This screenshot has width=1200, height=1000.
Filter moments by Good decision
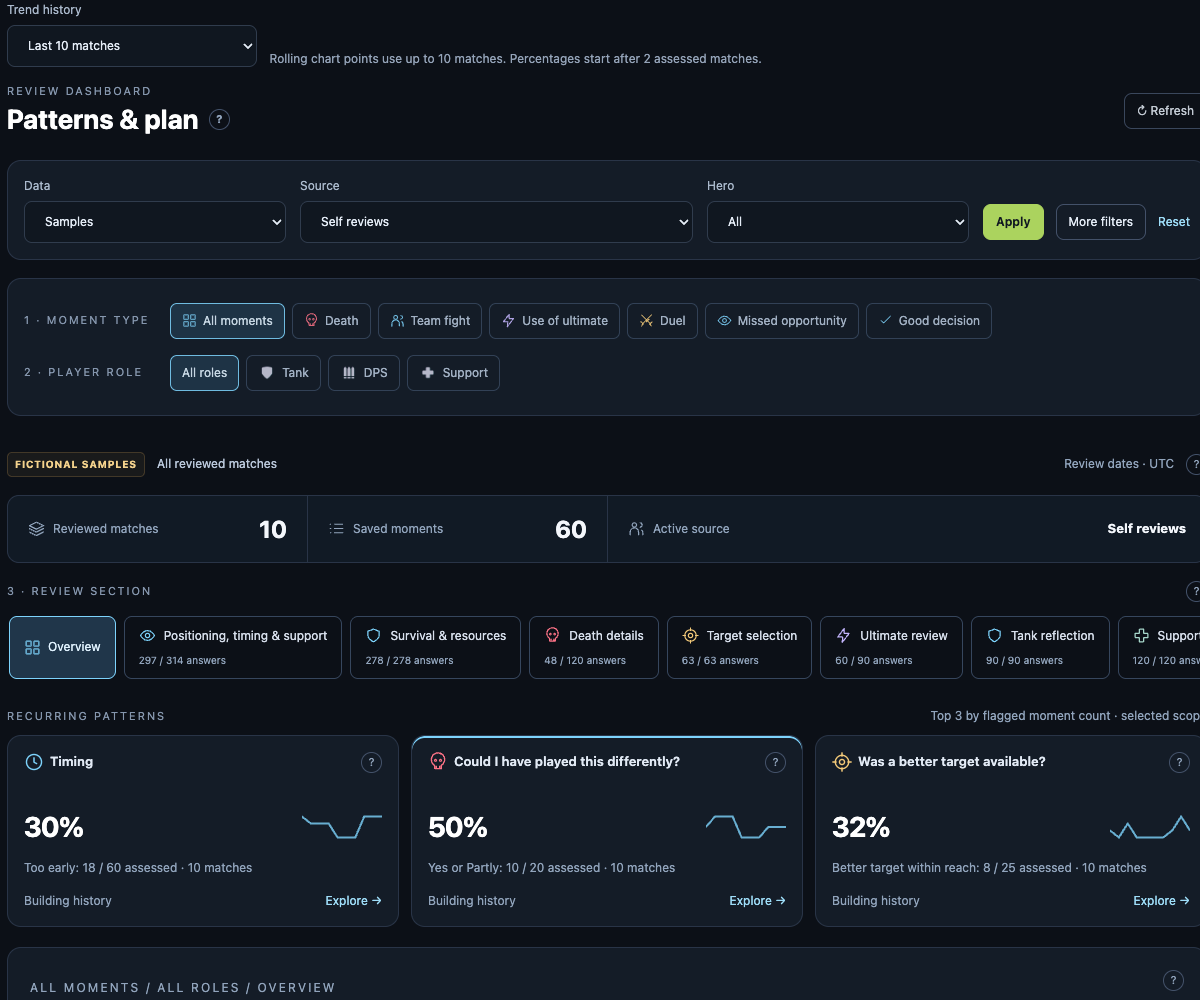click(929, 321)
